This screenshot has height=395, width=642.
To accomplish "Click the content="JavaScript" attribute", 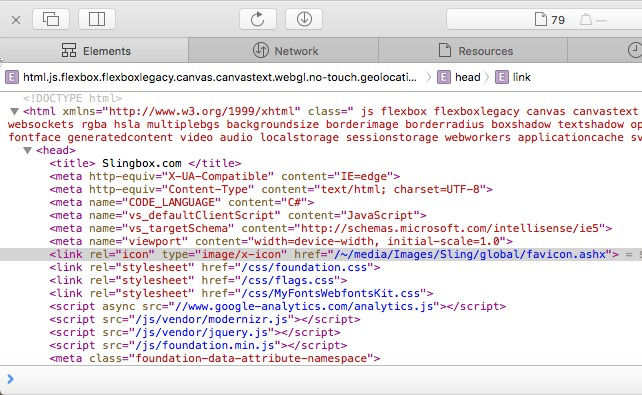I will [x=354, y=216].
